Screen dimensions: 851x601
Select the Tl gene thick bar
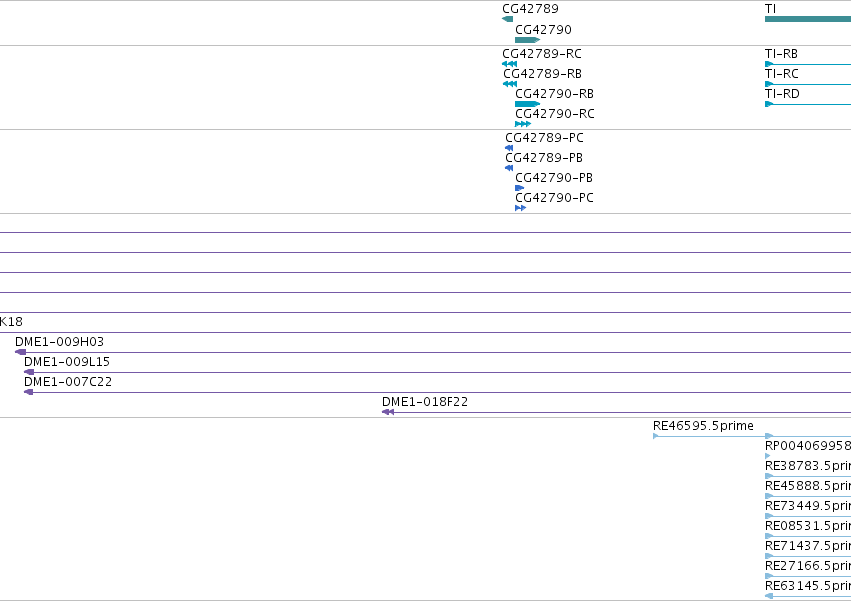coord(808,19)
